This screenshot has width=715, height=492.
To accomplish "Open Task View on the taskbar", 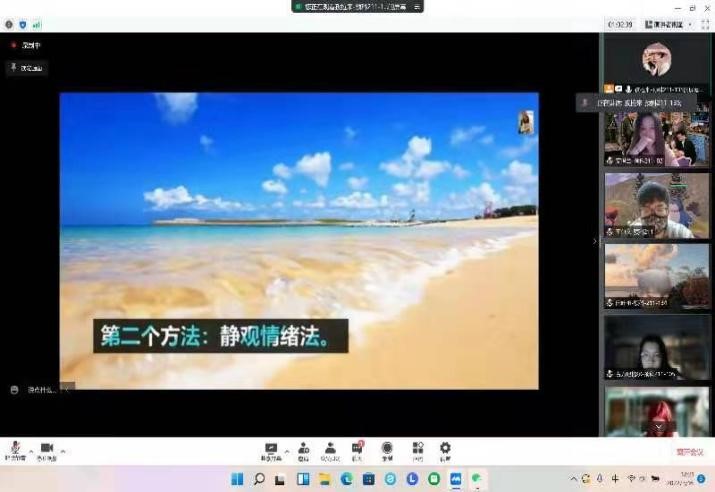I will pyautogui.click(x=280, y=479).
